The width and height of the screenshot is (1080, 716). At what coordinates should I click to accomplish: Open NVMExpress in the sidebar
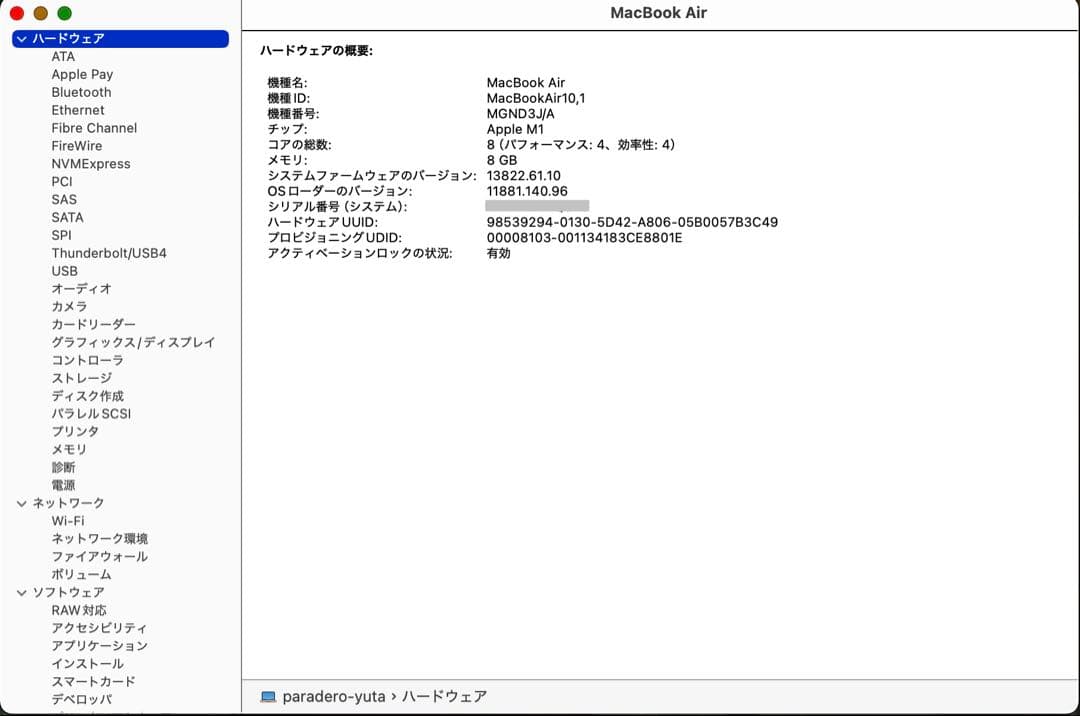(91, 164)
